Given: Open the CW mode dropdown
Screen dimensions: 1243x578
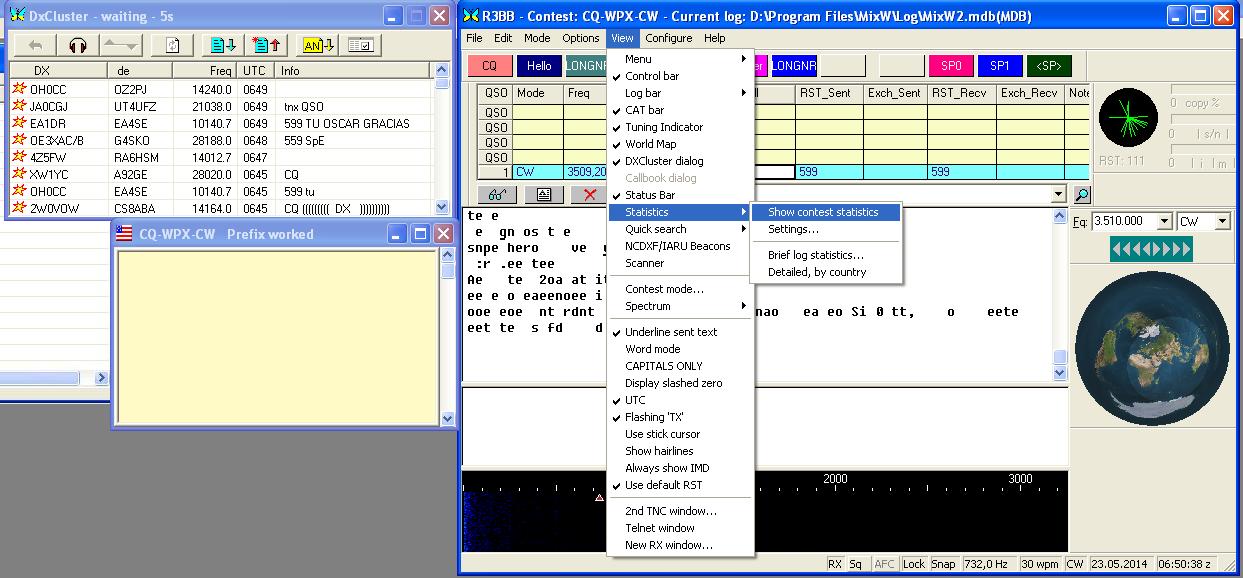Looking at the screenshot, I should (1222, 222).
